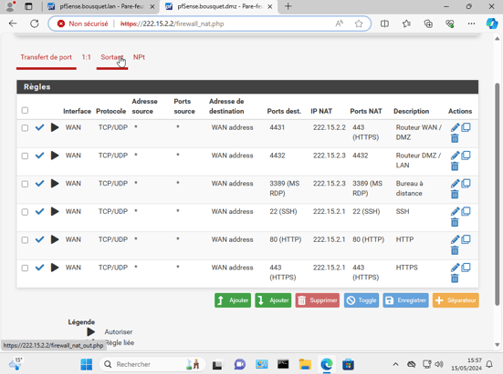The width and height of the screenshot is (503, 374).
Task: Delete the Routeur DMZ / LAN rule
Action: 455,166
